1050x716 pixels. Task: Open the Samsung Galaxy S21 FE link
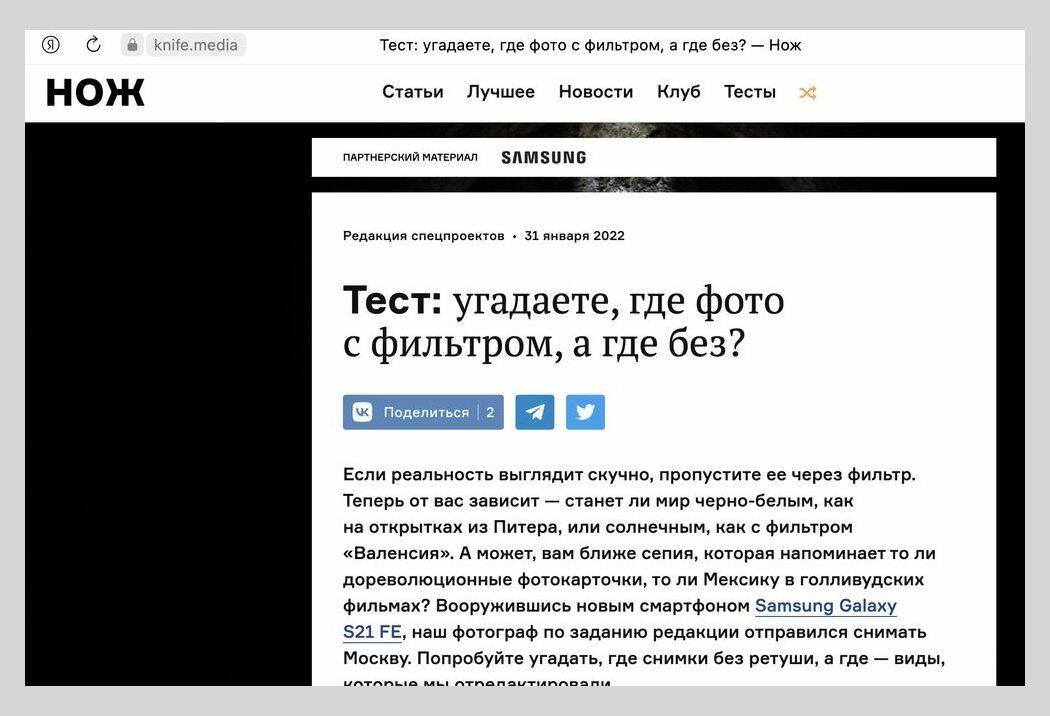825,606
